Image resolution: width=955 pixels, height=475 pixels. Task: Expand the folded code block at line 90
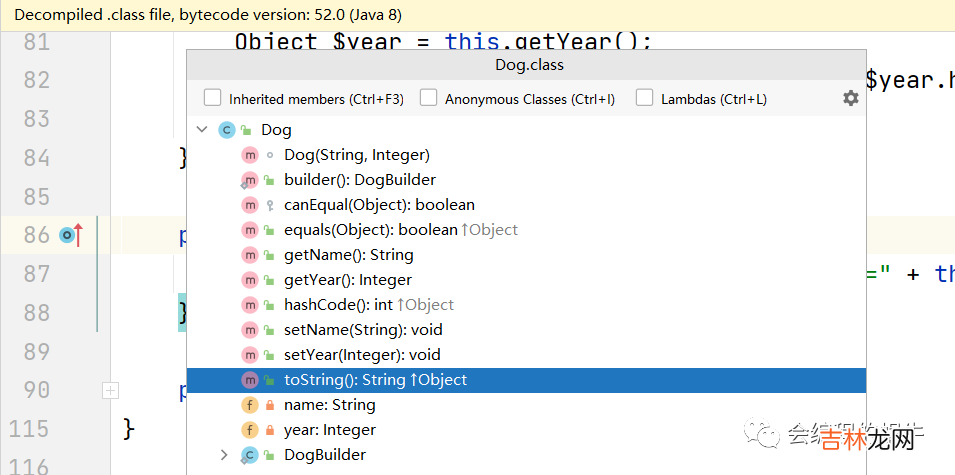pyautogui.click(x=110, y=390)
